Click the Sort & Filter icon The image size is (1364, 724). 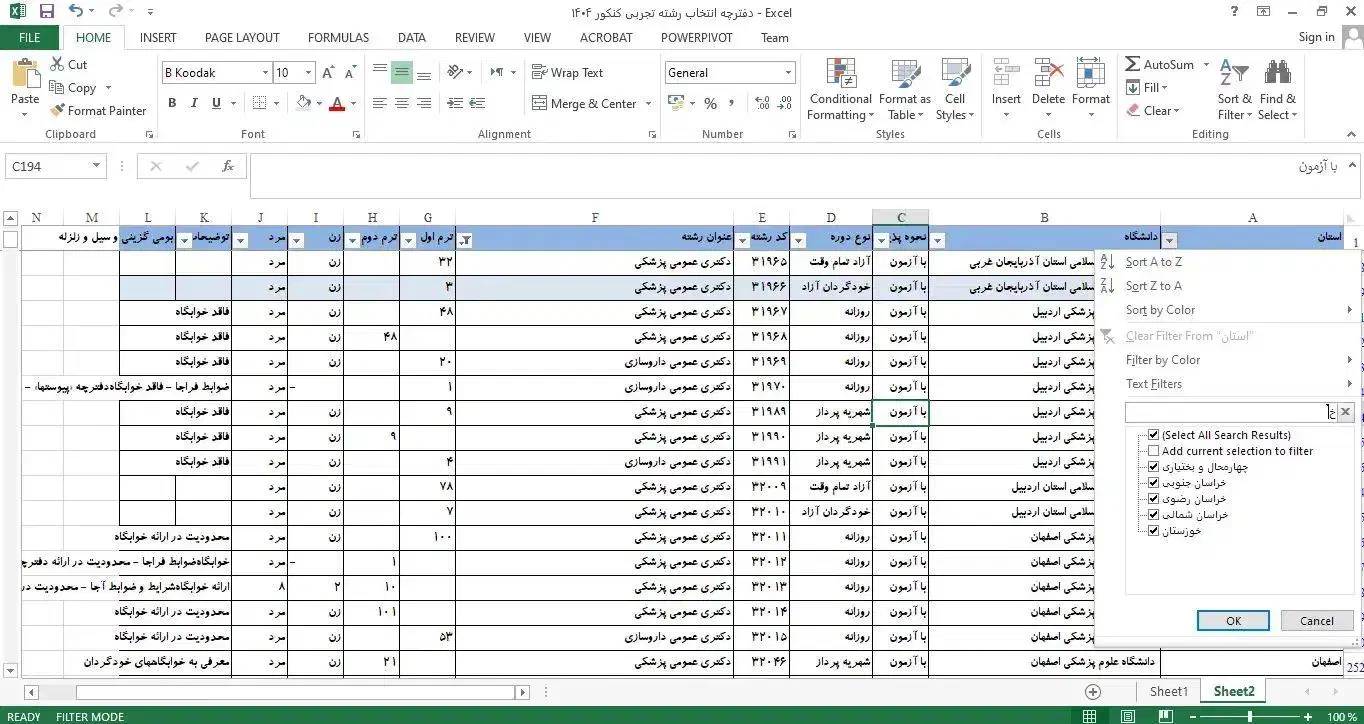pos(1234,89)
